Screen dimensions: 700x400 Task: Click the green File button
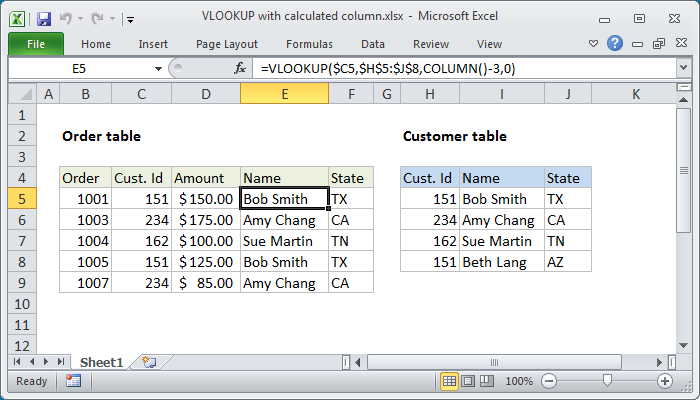click(35, 44)
